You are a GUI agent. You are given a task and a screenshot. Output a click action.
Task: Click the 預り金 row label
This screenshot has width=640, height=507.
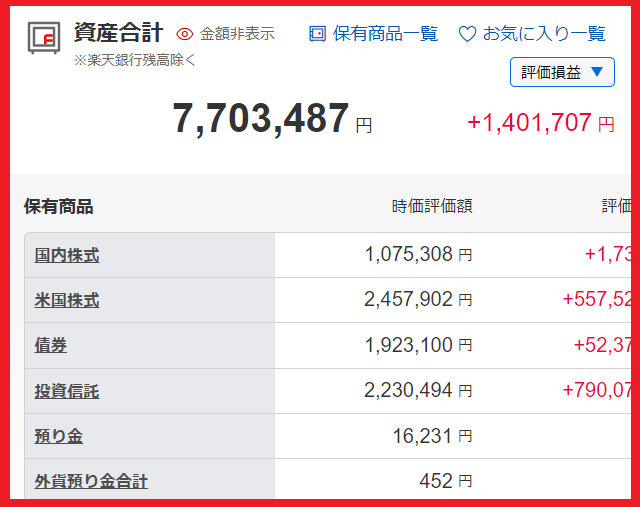point(59,436)
